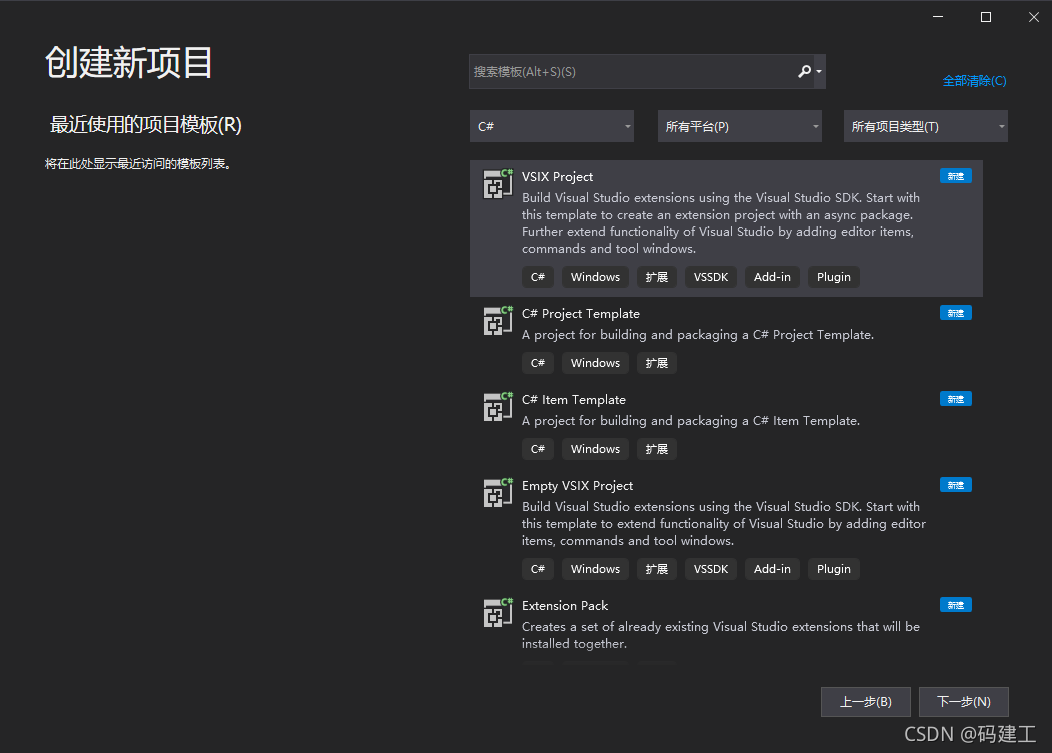1052x753 pixels.
Task: Click the C# tag under C# Project Template
Action: [x=537, y=362]
